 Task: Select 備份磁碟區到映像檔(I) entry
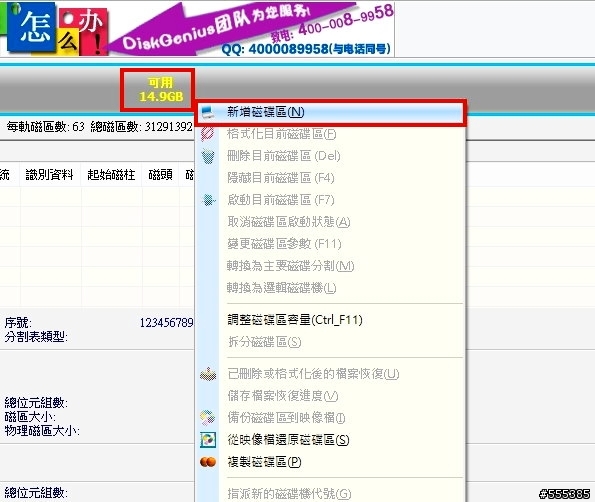pyautogui.click(x=286, y=418)
